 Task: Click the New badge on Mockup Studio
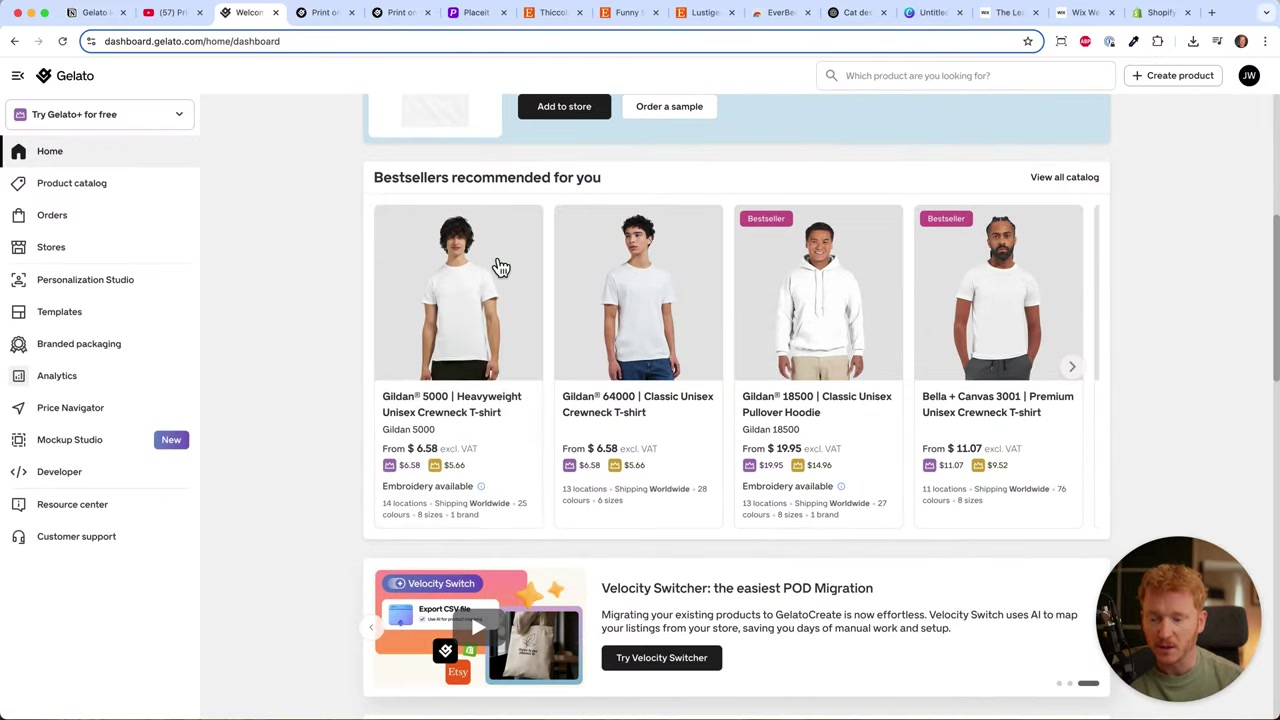[x=171, y=440]
